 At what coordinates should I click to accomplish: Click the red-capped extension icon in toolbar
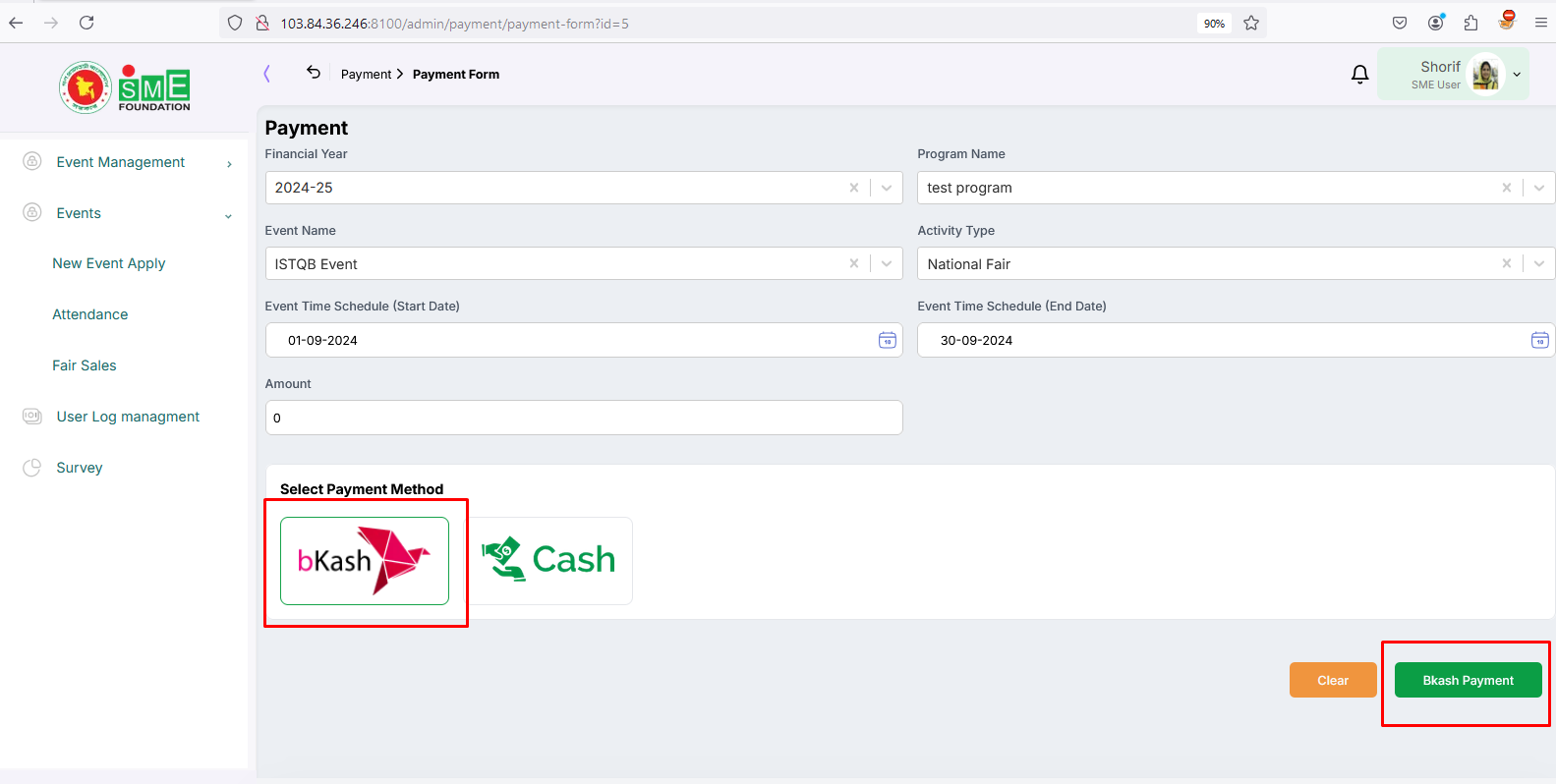click(x=1507, y=21)
